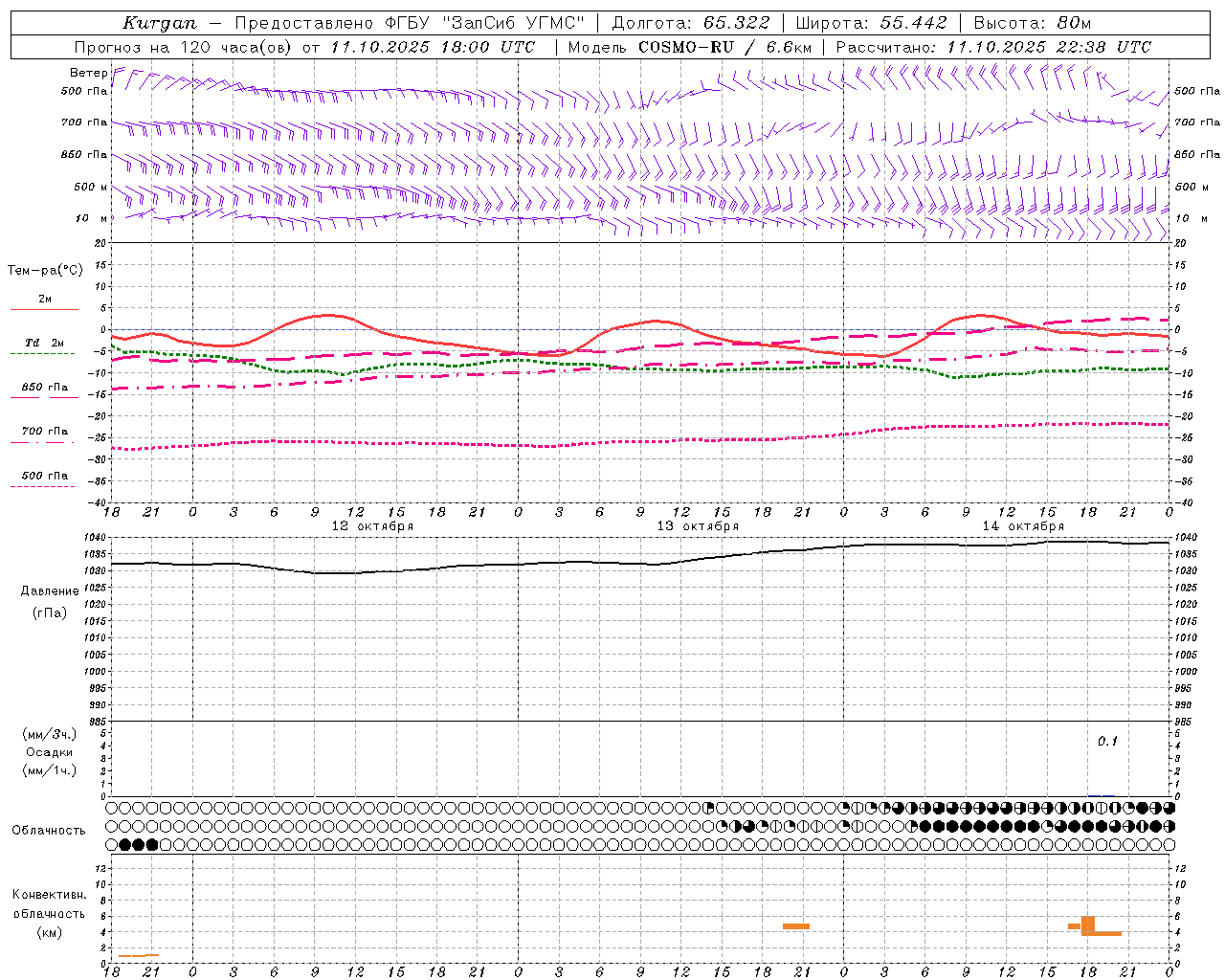The height and width of the screenshot is (980, 1225).
Task: Click the "Kurgan" station title
Action: [160, 23]
